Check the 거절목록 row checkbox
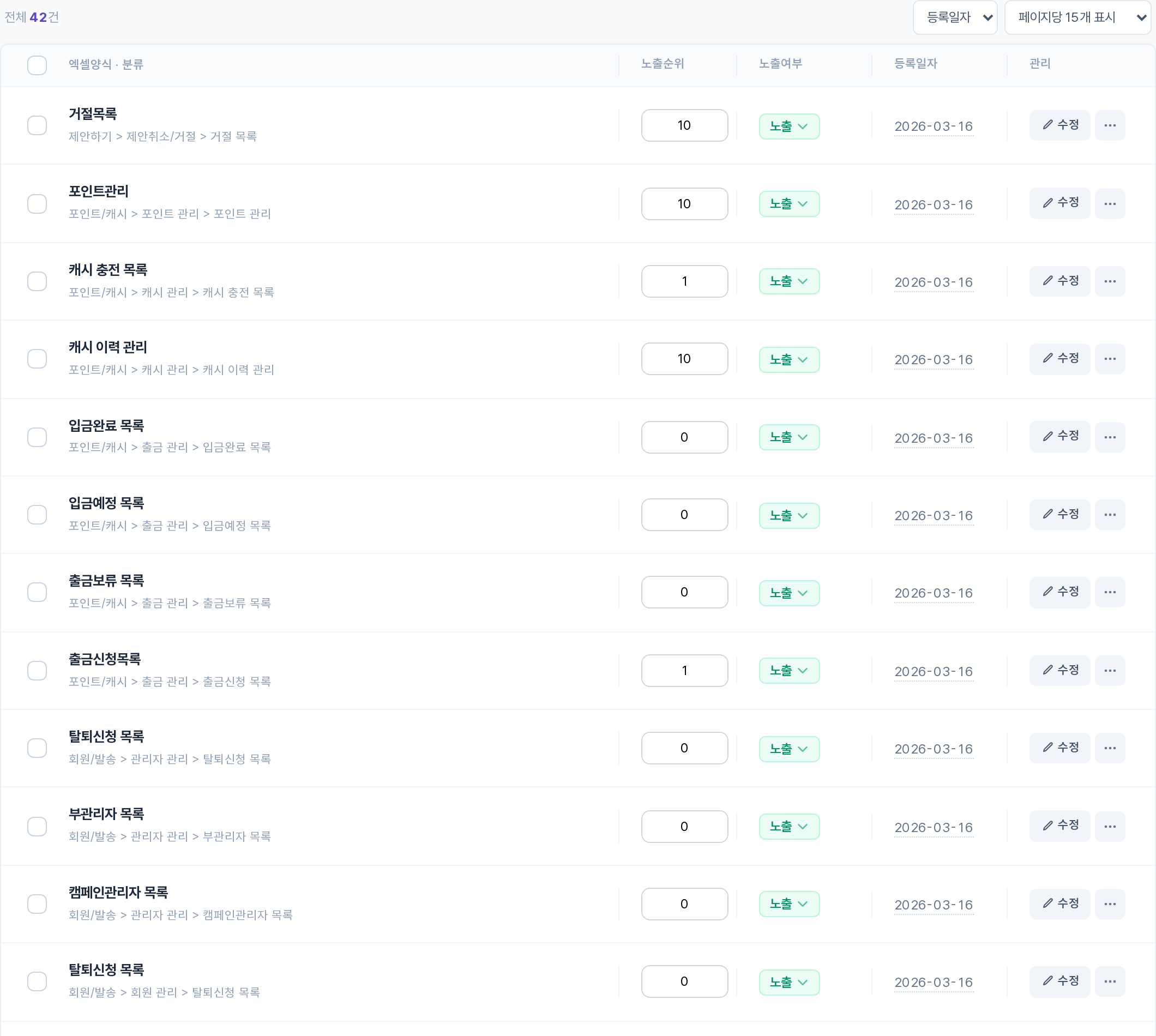1156x1036 pixels. [37, 125]
